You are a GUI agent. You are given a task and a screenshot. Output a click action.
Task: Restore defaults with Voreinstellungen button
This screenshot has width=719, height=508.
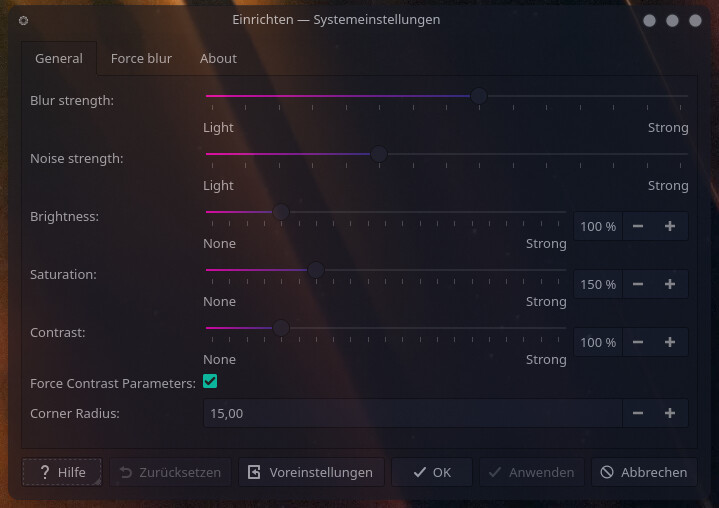311,472
